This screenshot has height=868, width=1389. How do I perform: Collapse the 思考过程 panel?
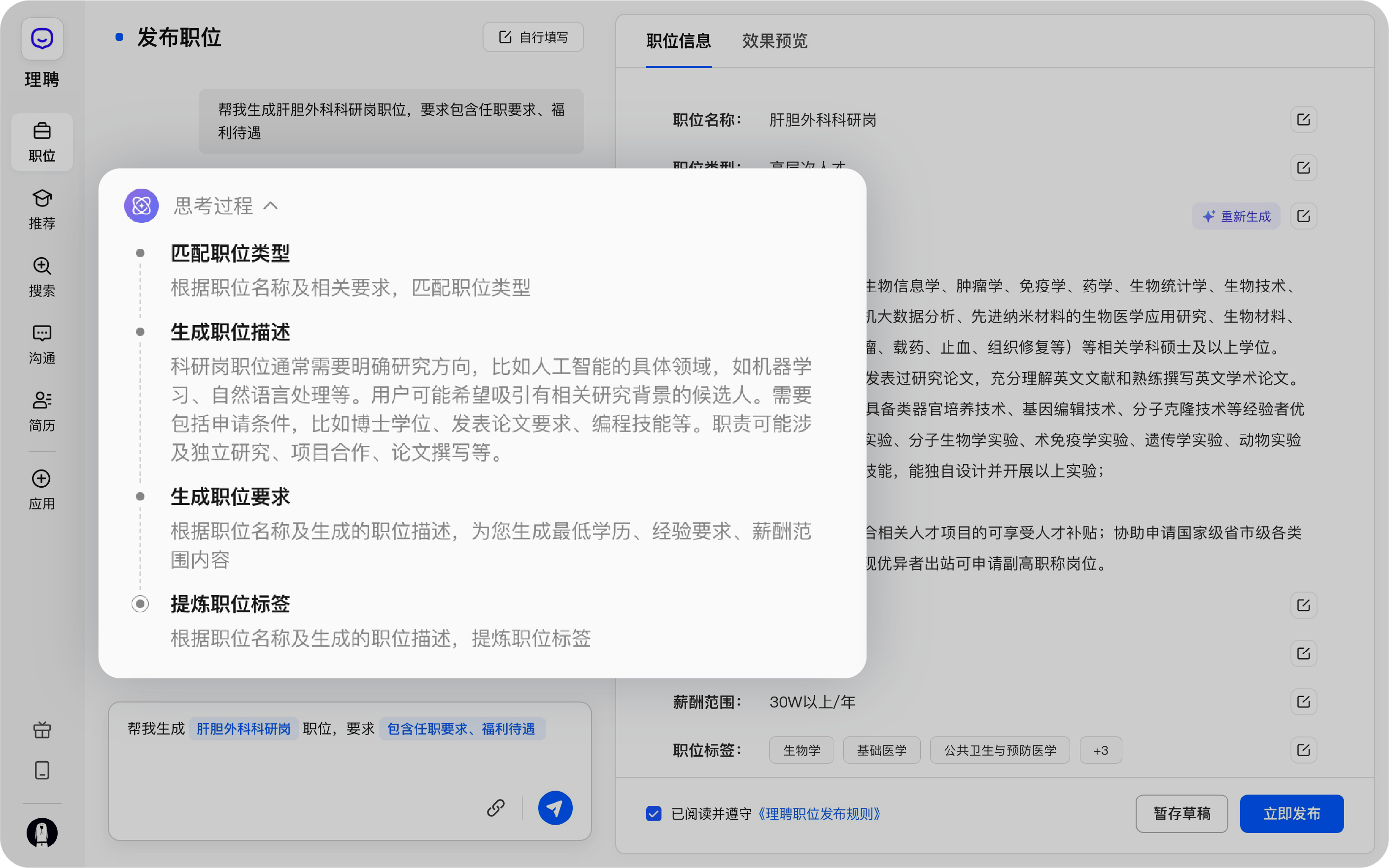point(271,205)
